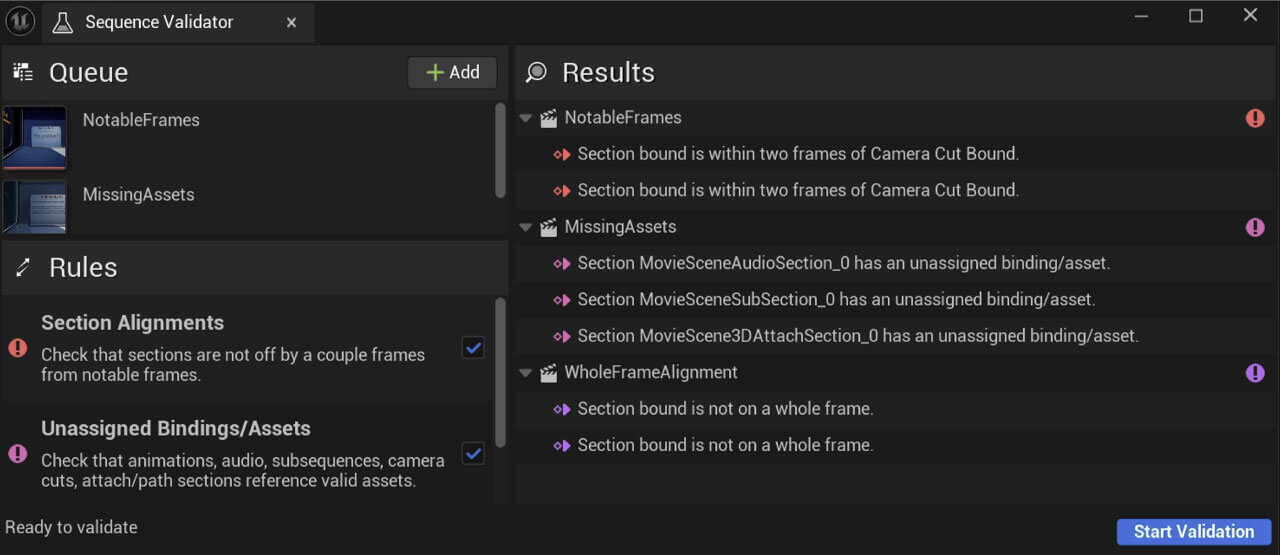Add a sequence to the Queue
Viewport: 1280px width, 555px height.
[x=452, y=72]
